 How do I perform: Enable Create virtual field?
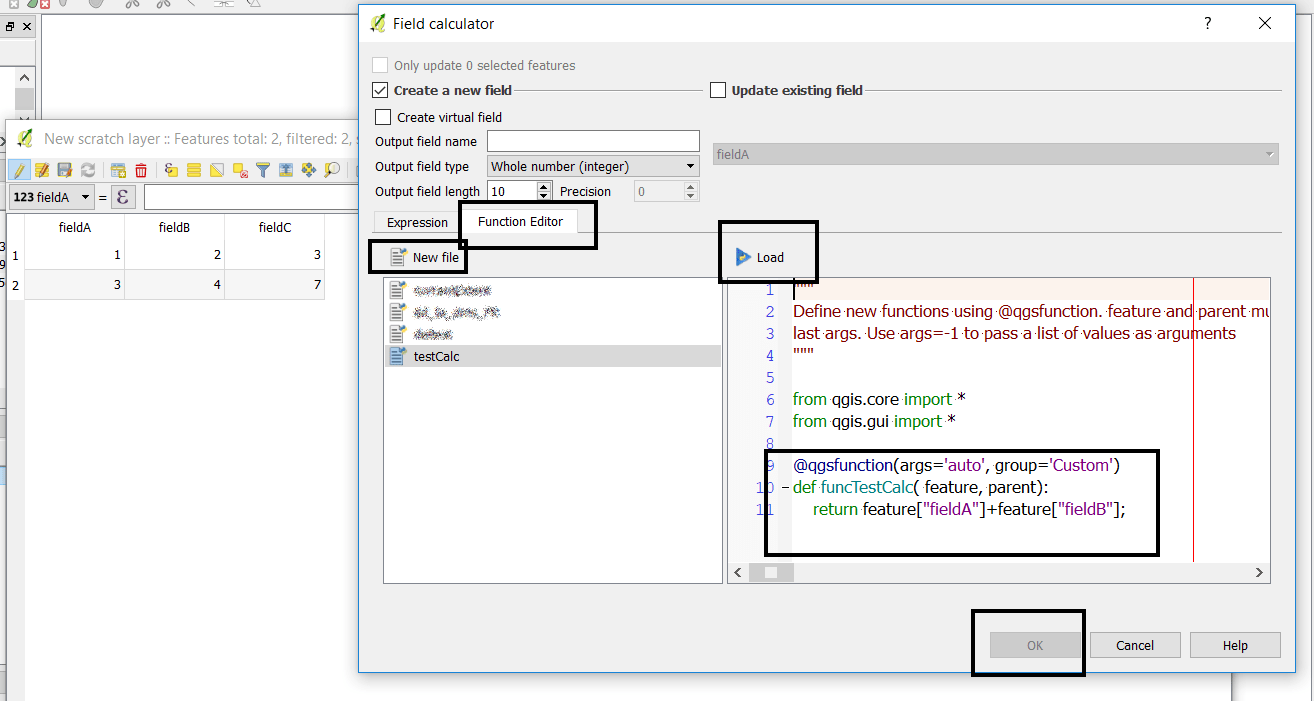tap(382, 117)
